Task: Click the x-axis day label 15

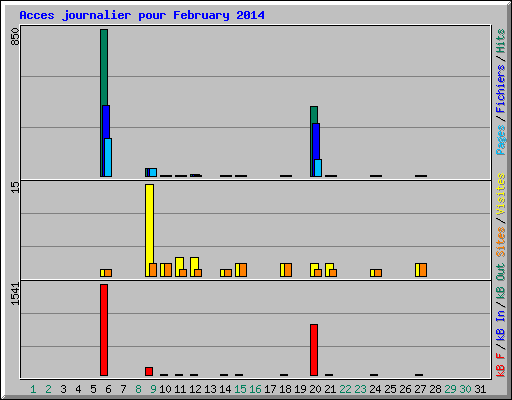Action: coord(240,389)
